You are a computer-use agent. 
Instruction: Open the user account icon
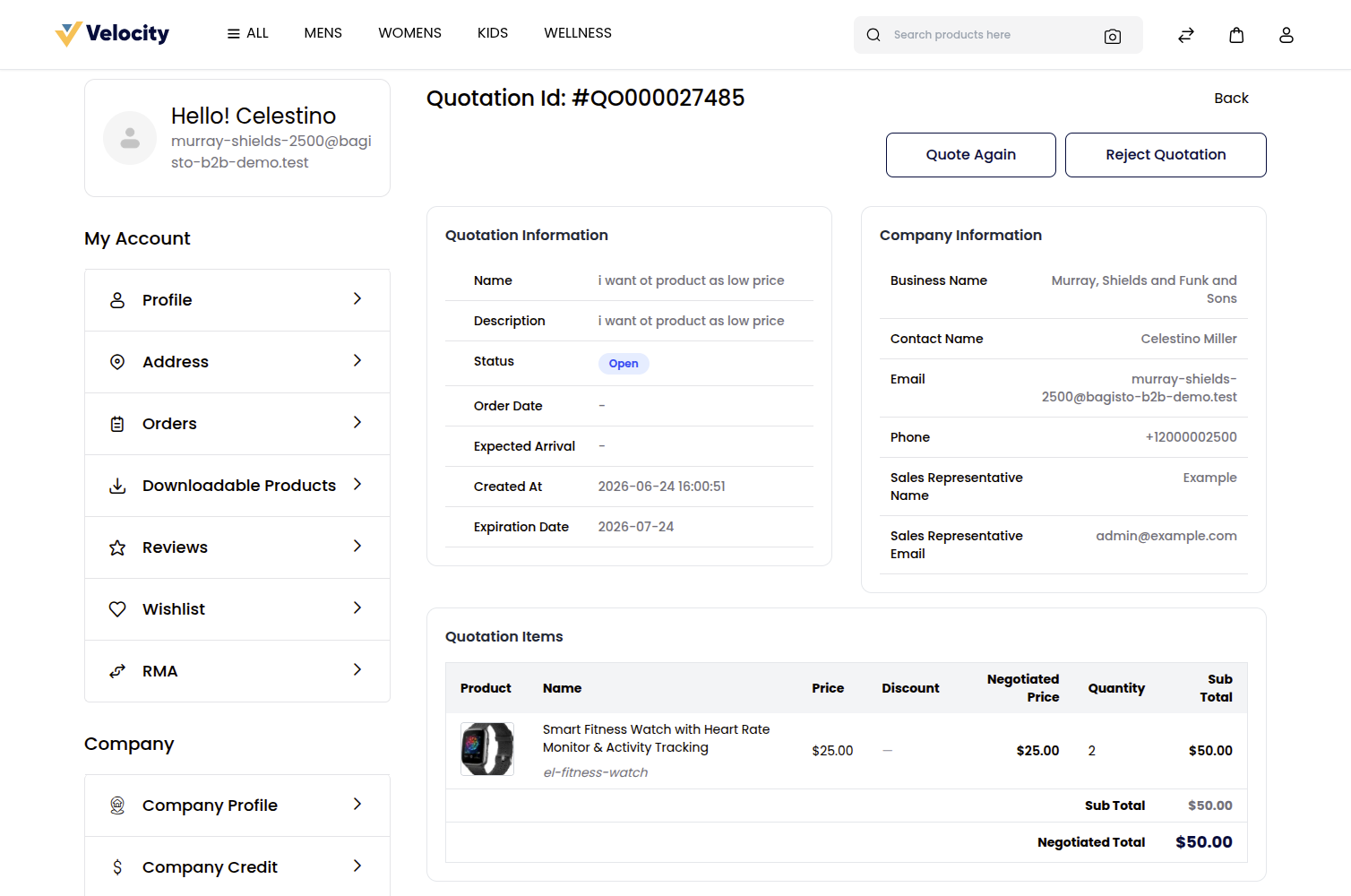[1286, 35]
